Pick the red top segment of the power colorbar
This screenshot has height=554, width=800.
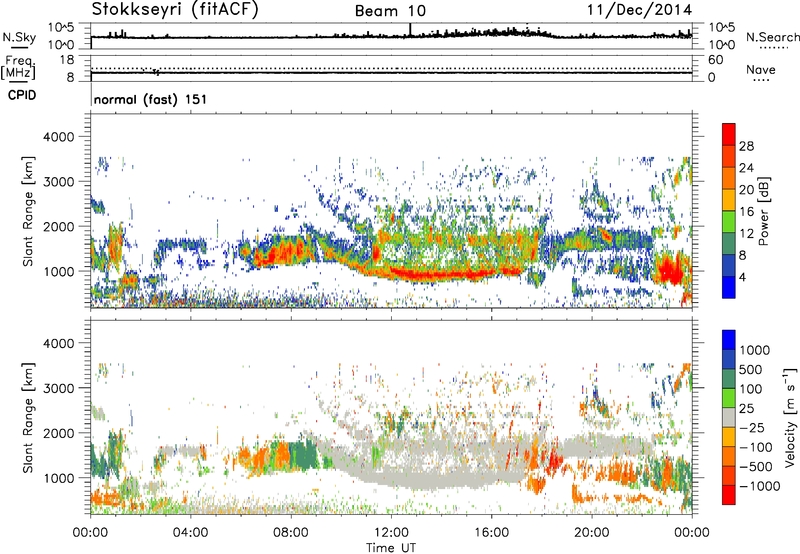tap(729, 134)
